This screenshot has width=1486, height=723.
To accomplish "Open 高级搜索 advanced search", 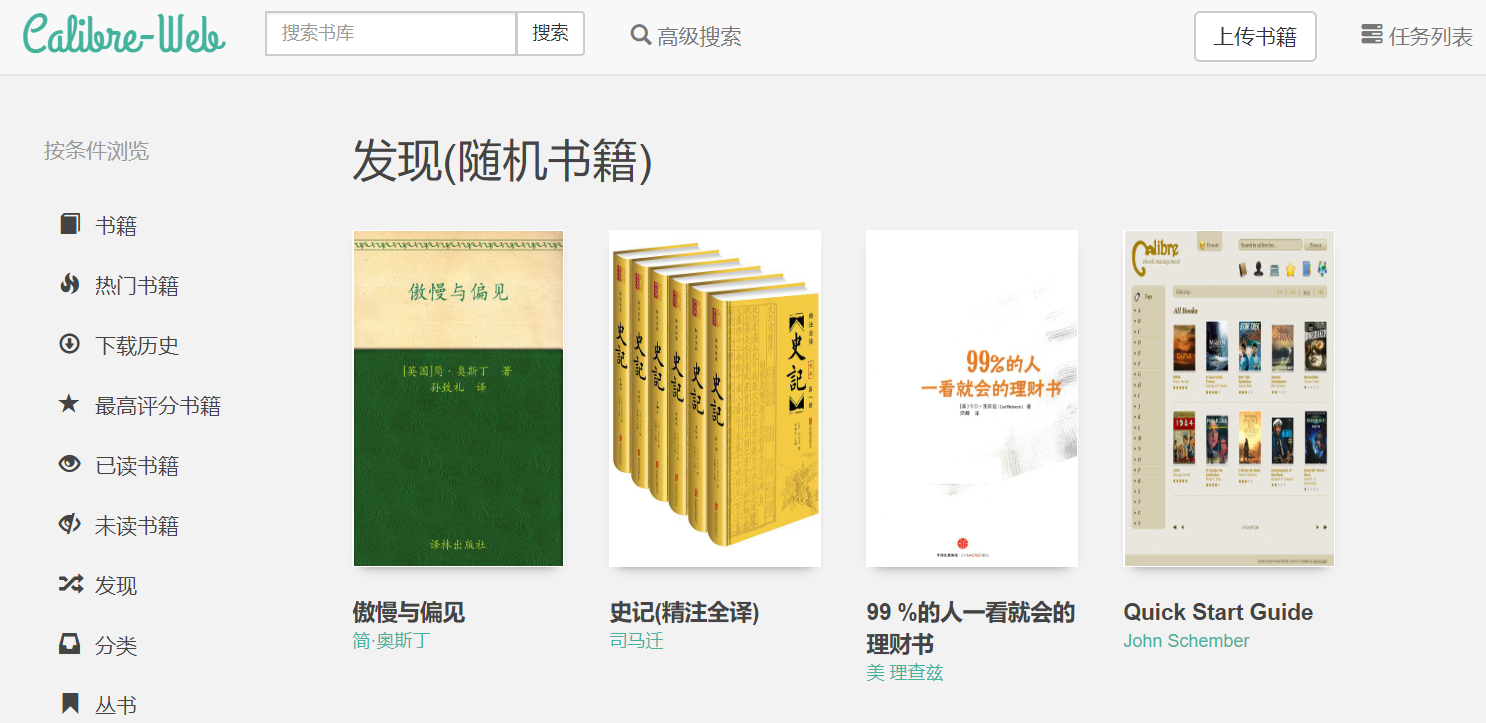I will coord(686,36).
